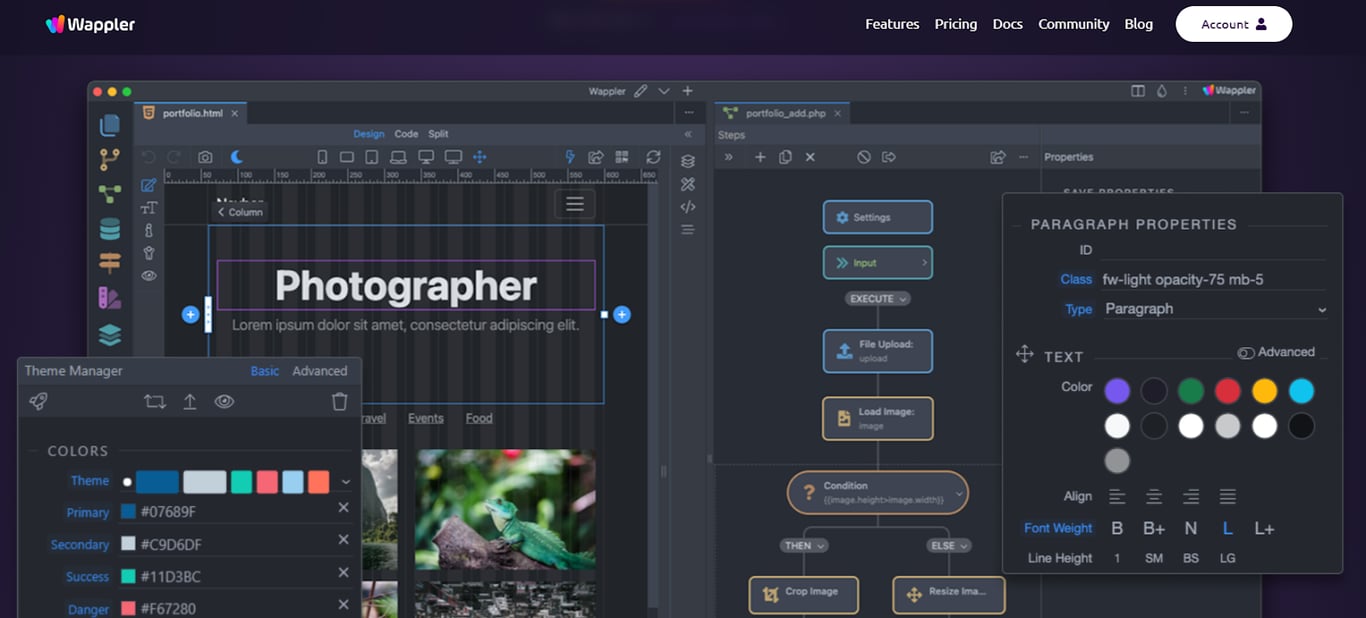Screen dimensions: 1366x618
Task: Click the blue move arrows icon
Action: point(480,157)
